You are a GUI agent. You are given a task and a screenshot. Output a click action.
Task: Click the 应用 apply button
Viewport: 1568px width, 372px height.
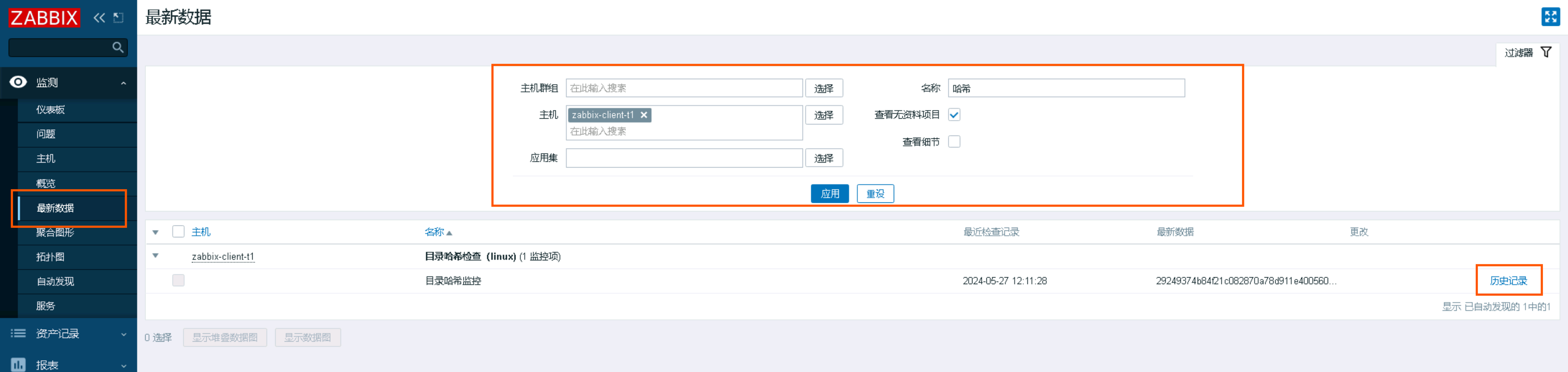tap(830, 193)
